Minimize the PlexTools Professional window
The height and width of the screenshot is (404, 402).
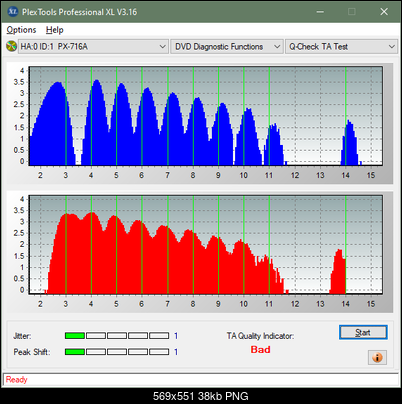(x=320, y=12)
